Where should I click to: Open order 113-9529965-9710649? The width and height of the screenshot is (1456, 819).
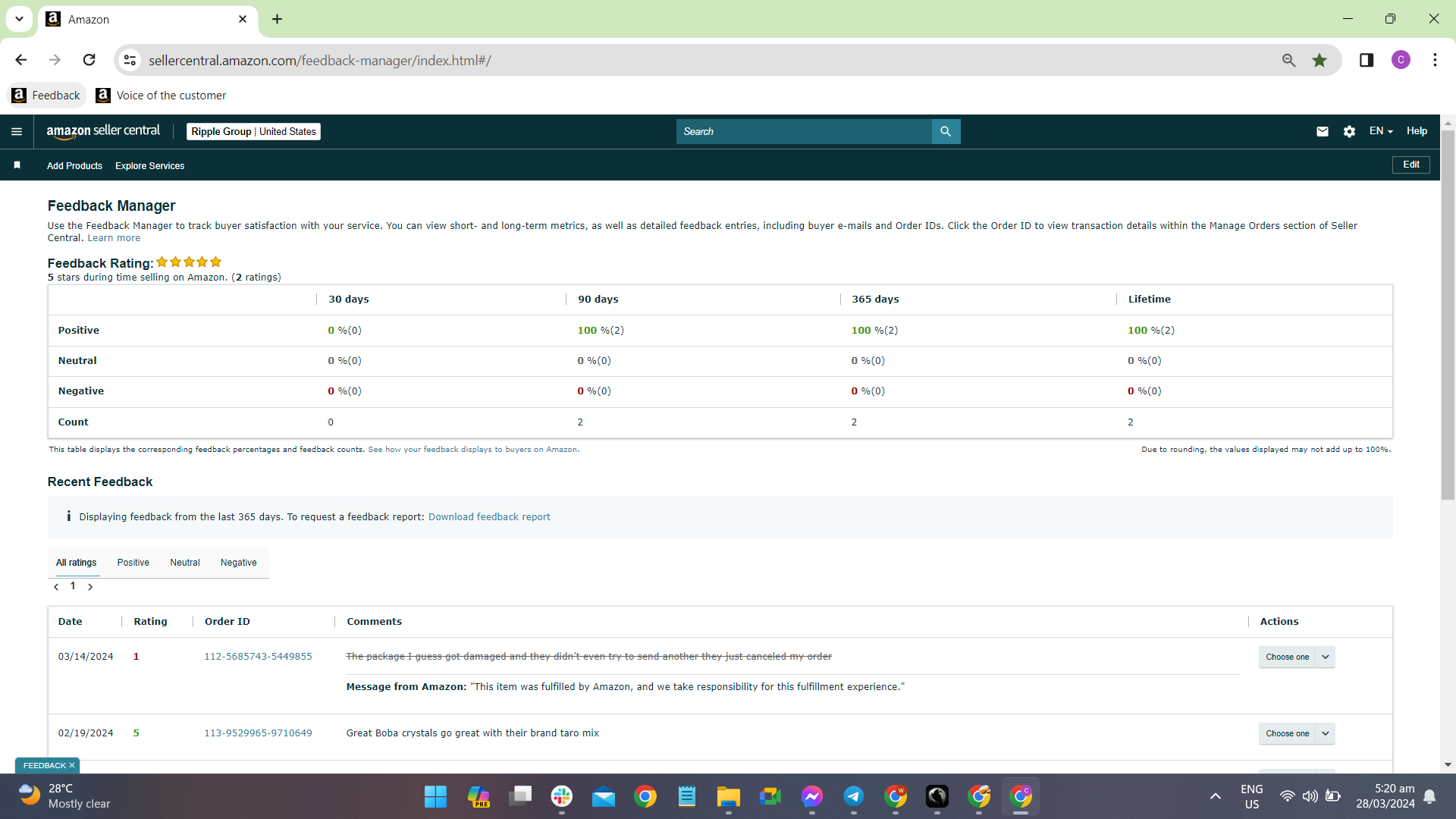tap(258, 733)
